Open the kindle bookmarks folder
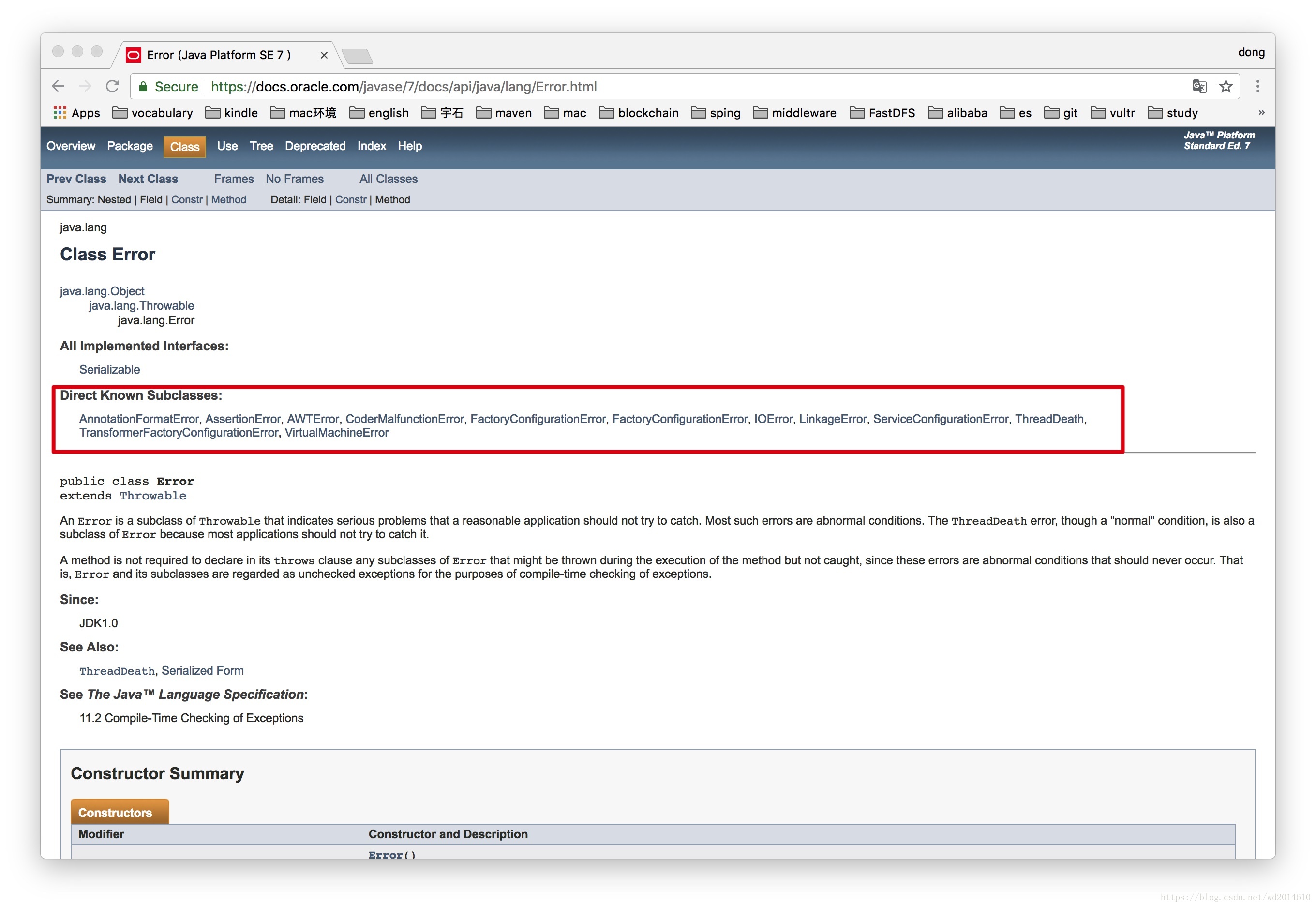This screenshot has width=1316, height=907. pyautogui.click(x=232, y=113)
